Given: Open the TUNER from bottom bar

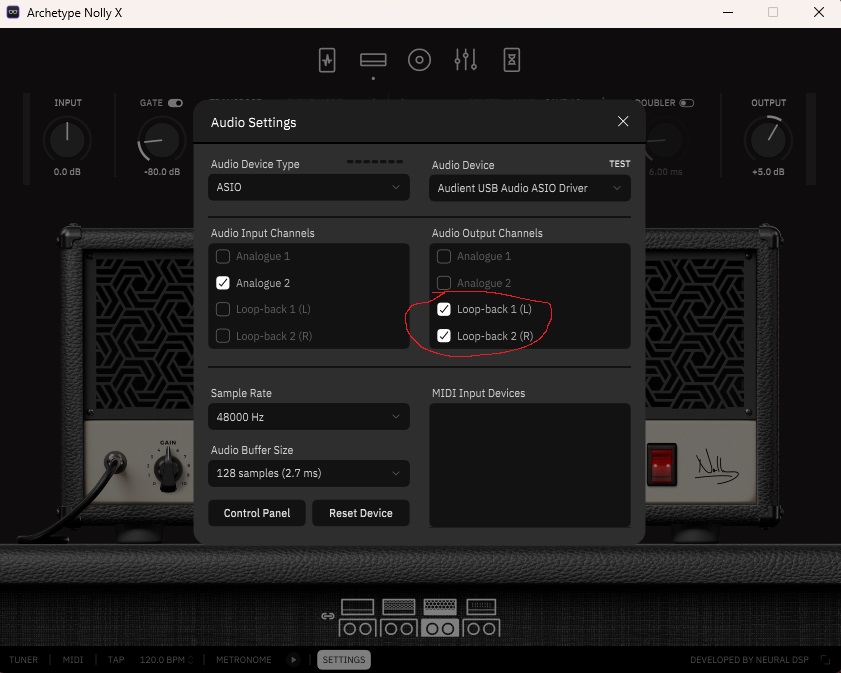Looking at the screenshot, I should point(24,660).
